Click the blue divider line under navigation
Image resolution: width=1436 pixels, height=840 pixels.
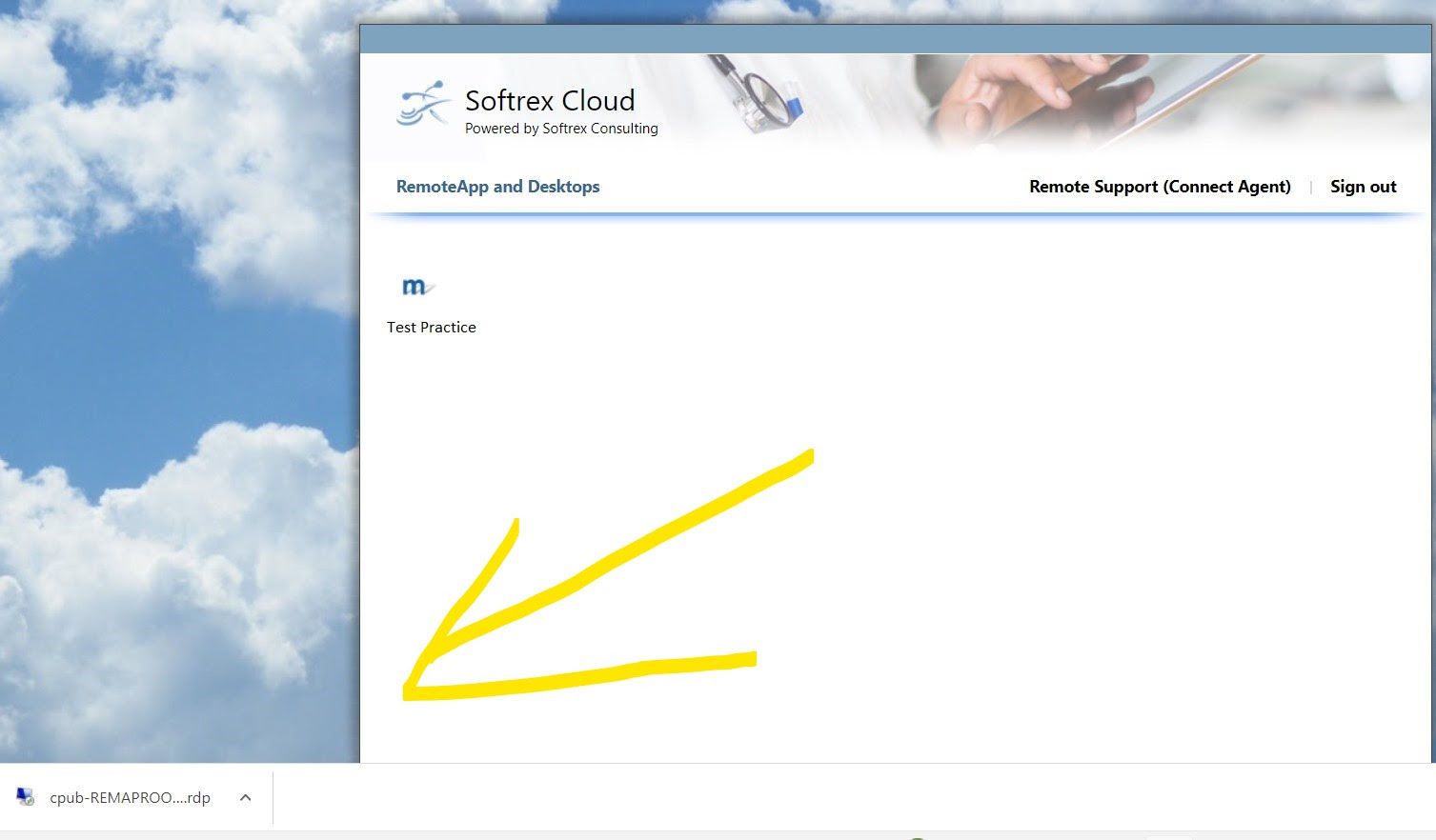[x=896, y=216]
